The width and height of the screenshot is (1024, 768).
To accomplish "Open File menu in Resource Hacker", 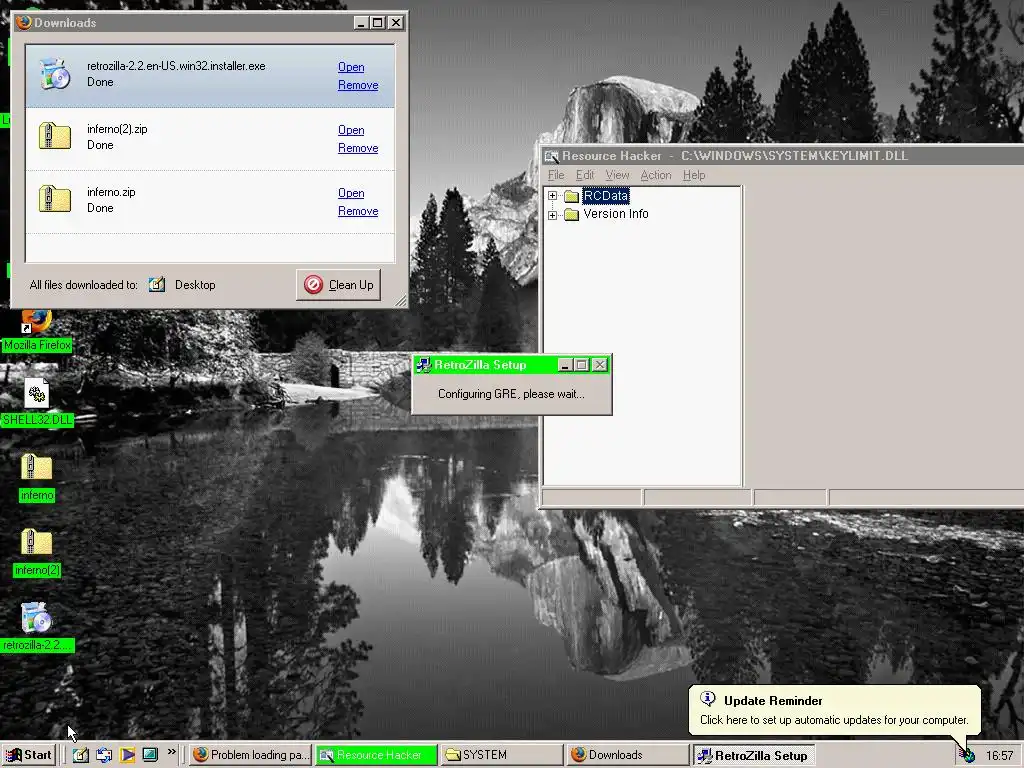I will point(556,175).
